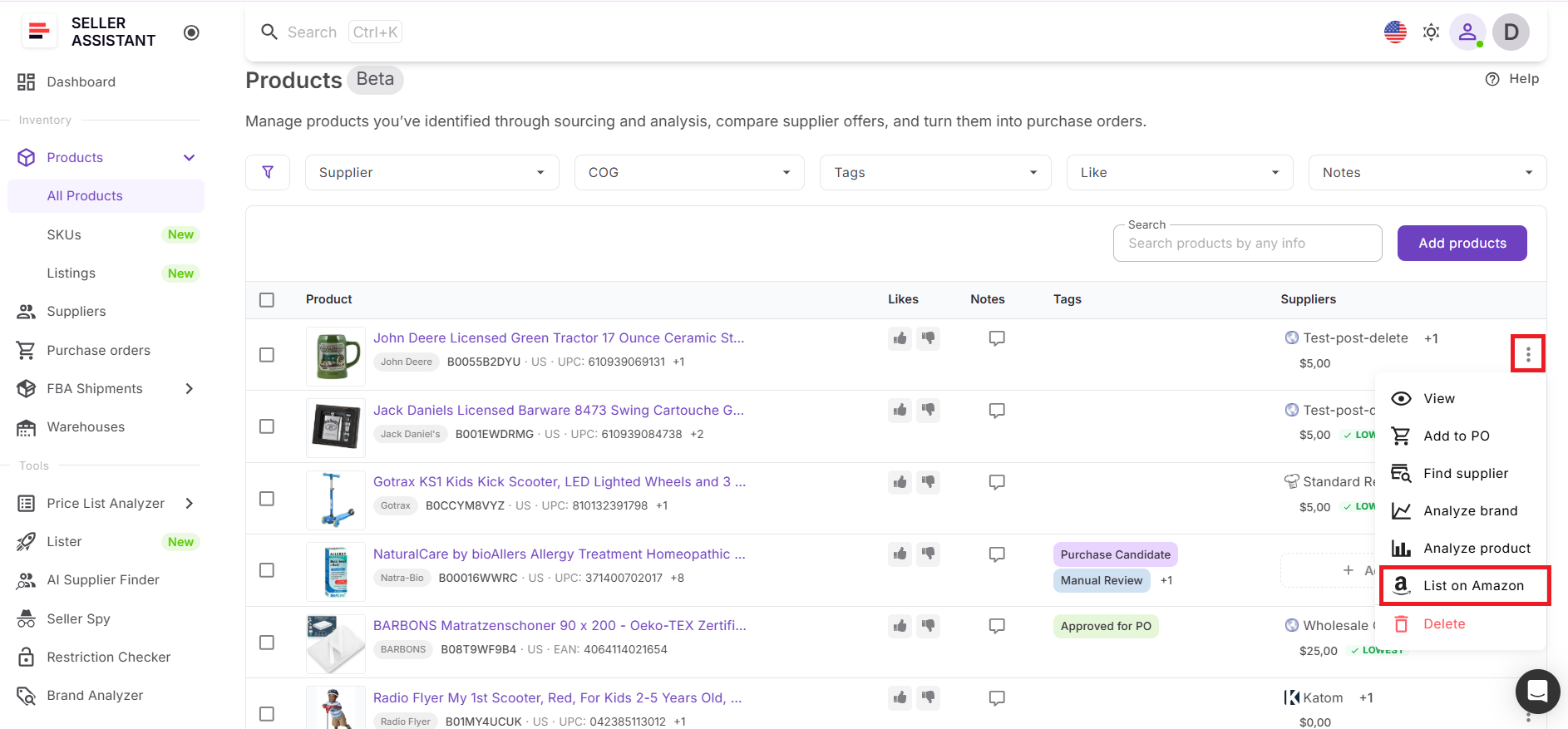The height and width of the screenshot is (729, 1568).
Task: Open notes for Gotrax KS1 scooter
Action: point(997,482)
